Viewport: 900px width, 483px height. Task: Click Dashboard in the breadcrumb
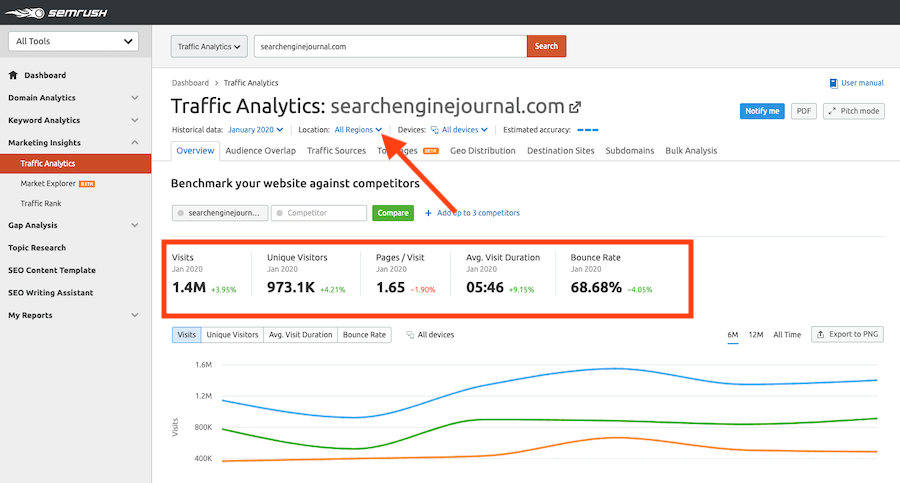(x=190, y=83)
